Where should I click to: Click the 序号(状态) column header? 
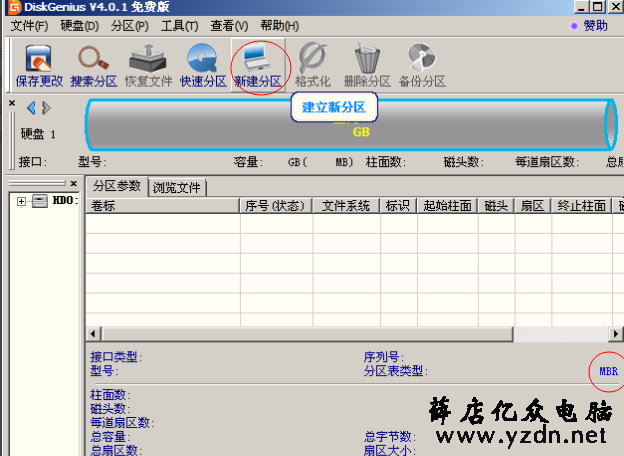click(x=276, y=206)
